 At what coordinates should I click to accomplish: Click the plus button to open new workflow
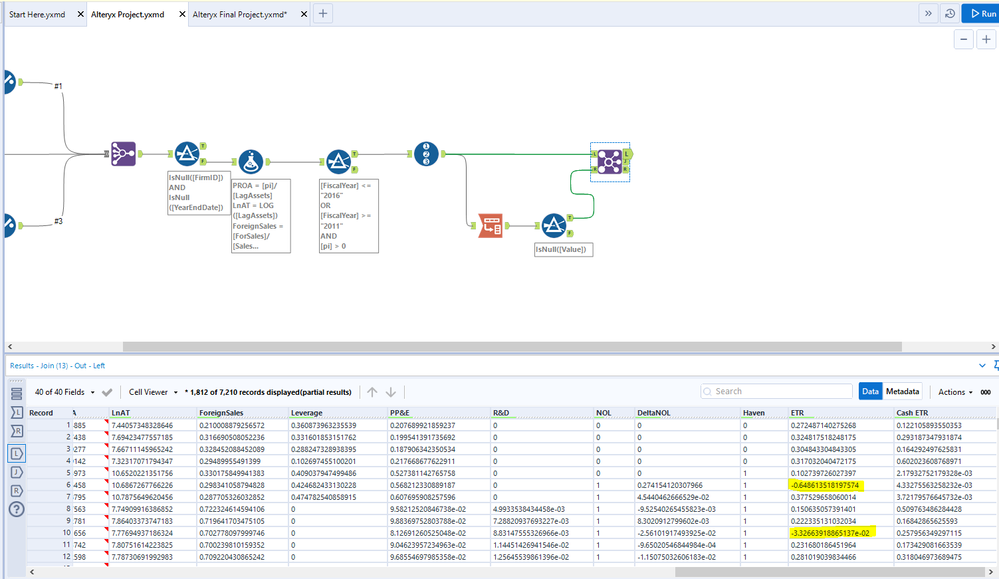[320, 14]
